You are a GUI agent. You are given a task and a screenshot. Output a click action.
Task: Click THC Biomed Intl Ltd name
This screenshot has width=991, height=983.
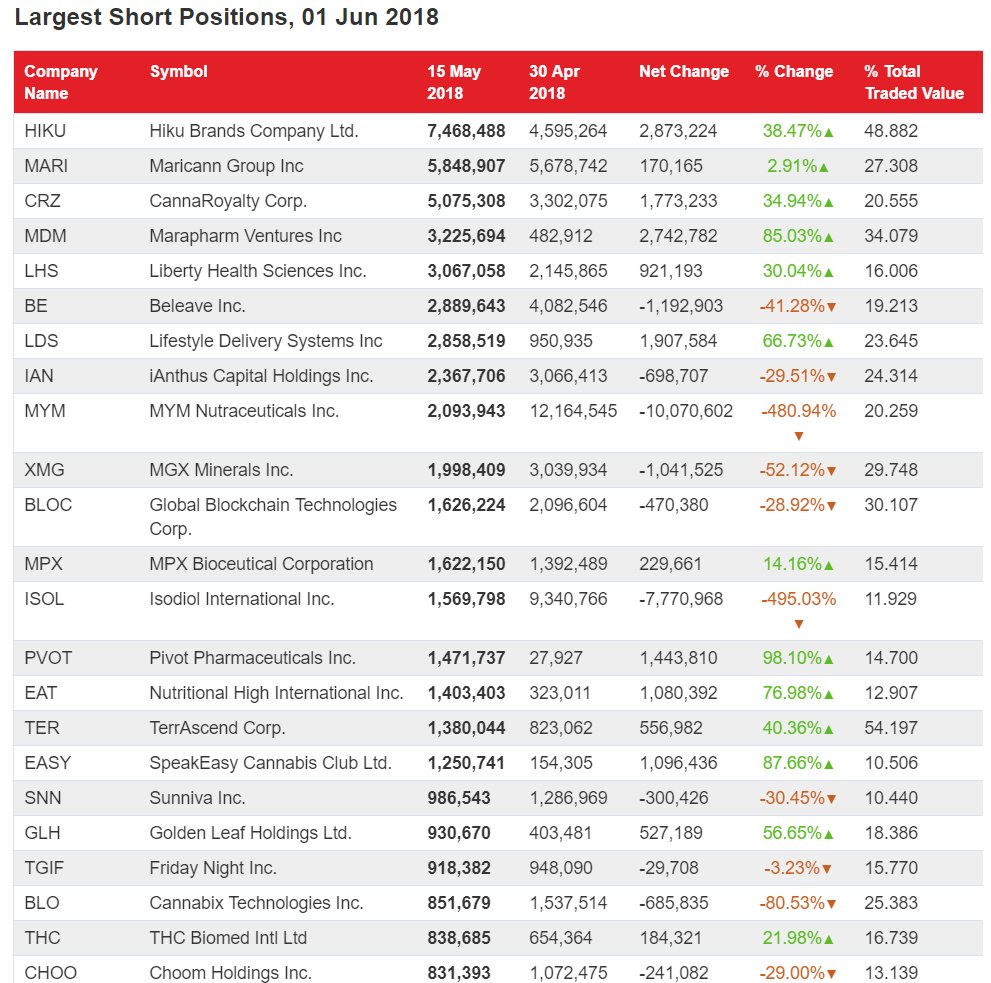click(228, 938)
